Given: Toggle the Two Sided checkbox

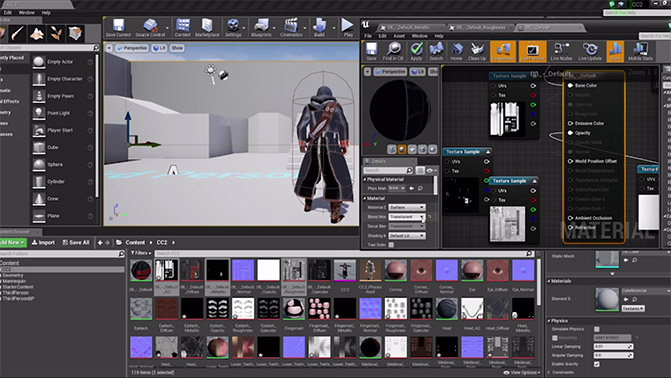Looking at the screenshot, I should tap(391, 245).
